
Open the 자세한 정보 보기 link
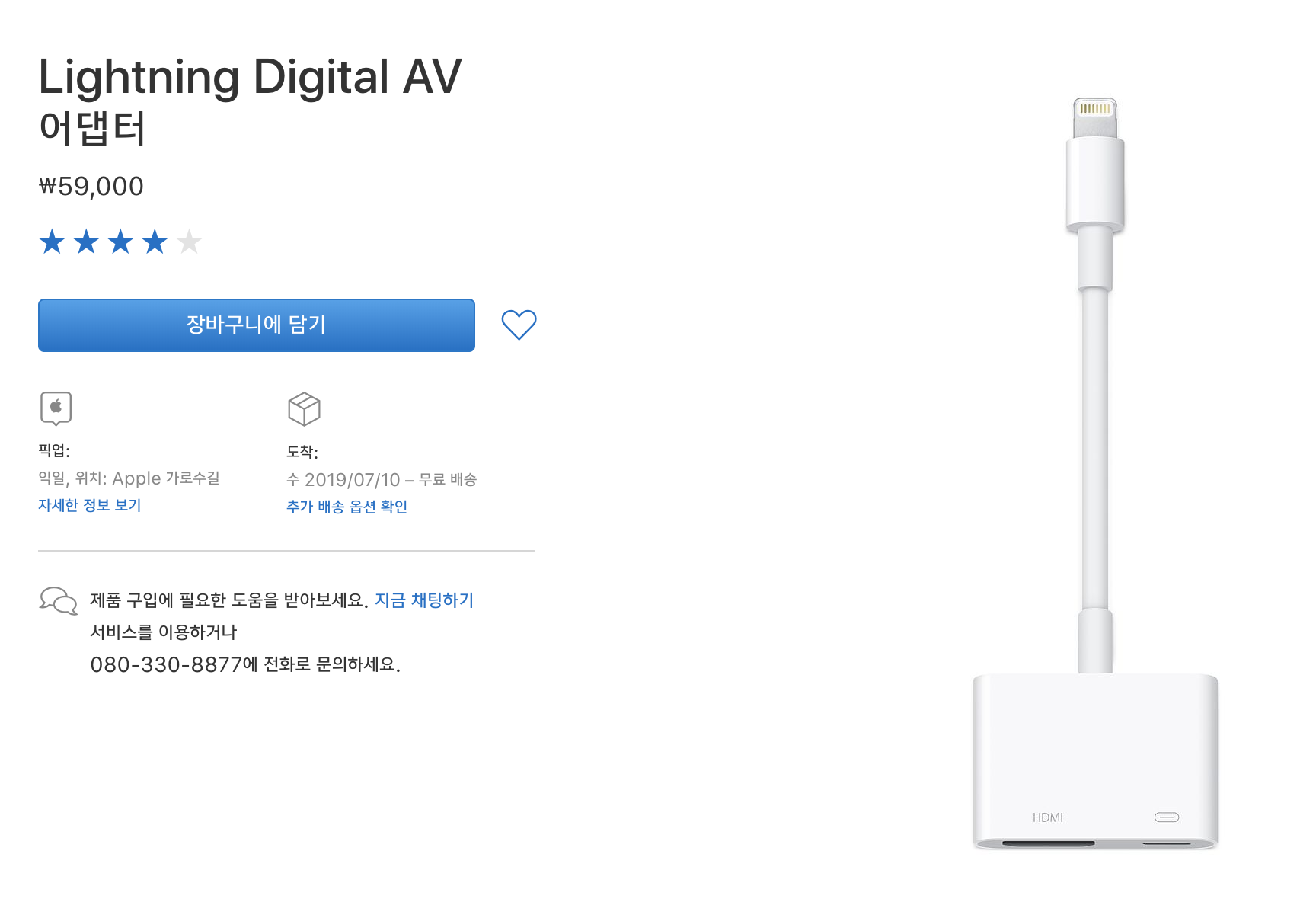click(90, 505)
